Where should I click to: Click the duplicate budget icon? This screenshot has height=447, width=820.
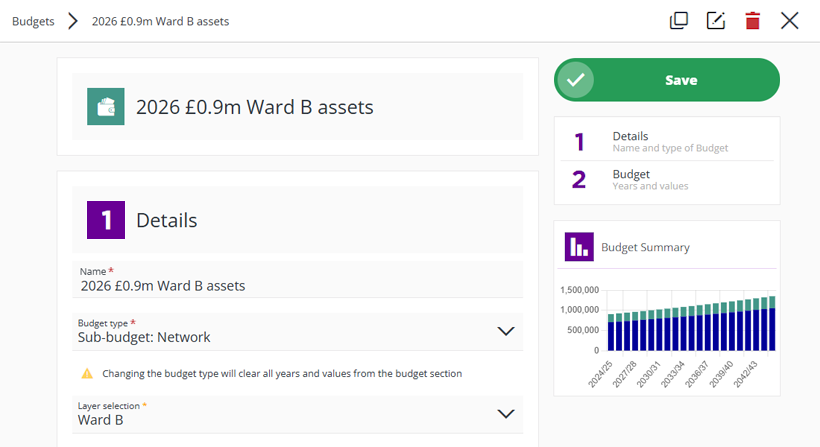(x=679, y=21)
